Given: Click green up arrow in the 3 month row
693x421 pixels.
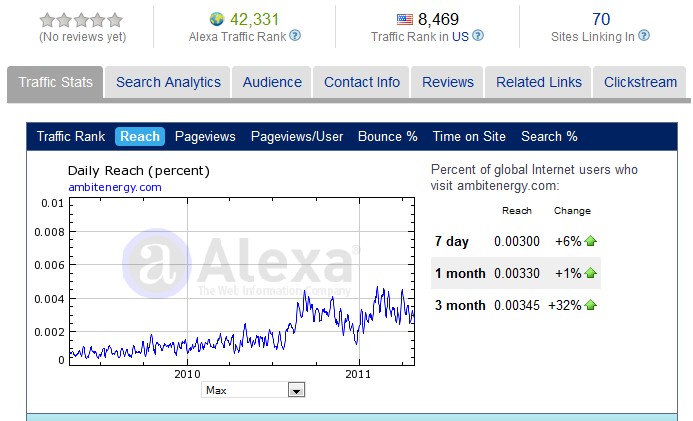Looking at the screenshot, I should 590,305.
